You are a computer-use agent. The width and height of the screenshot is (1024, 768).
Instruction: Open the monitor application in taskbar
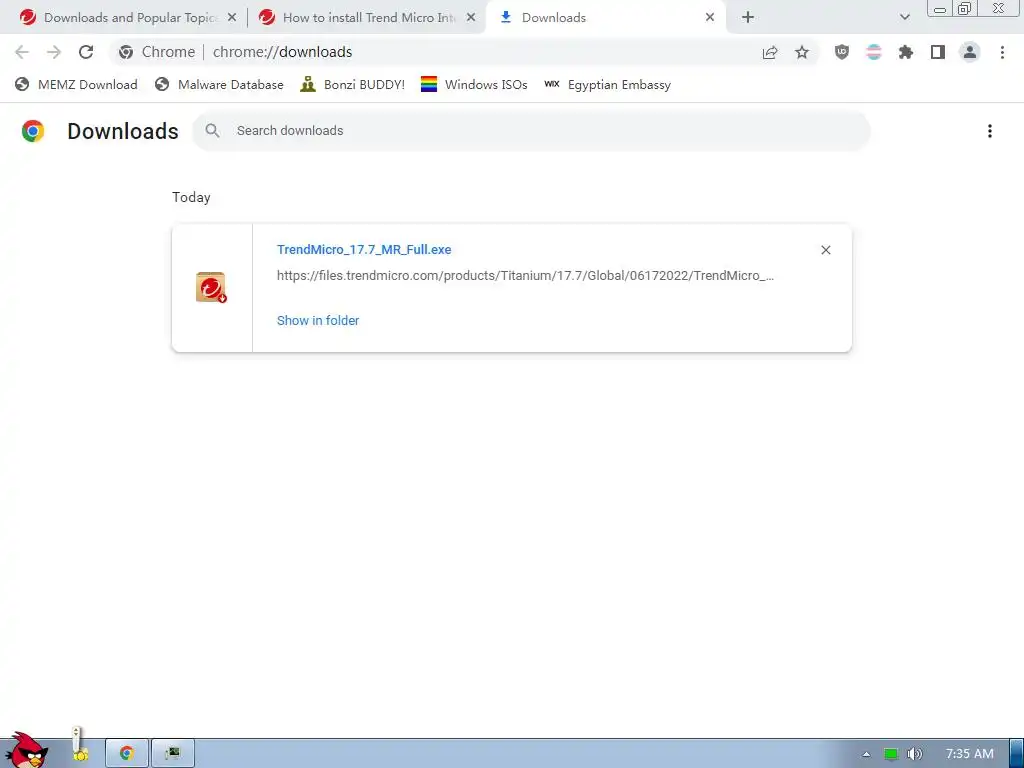173,754
